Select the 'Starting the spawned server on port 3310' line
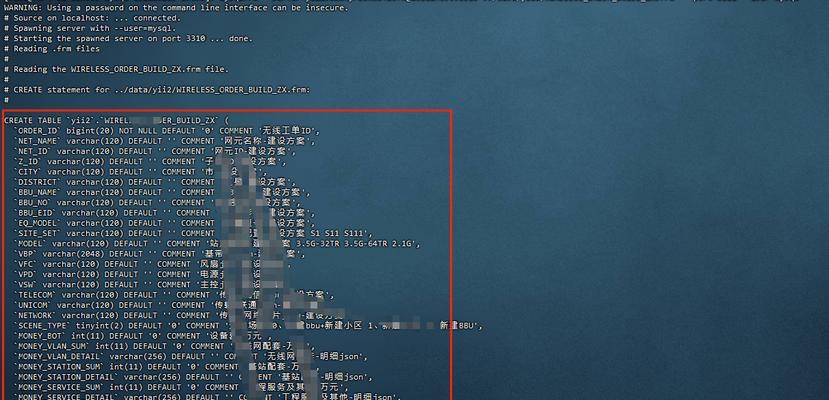 click(x=128, y=39)
